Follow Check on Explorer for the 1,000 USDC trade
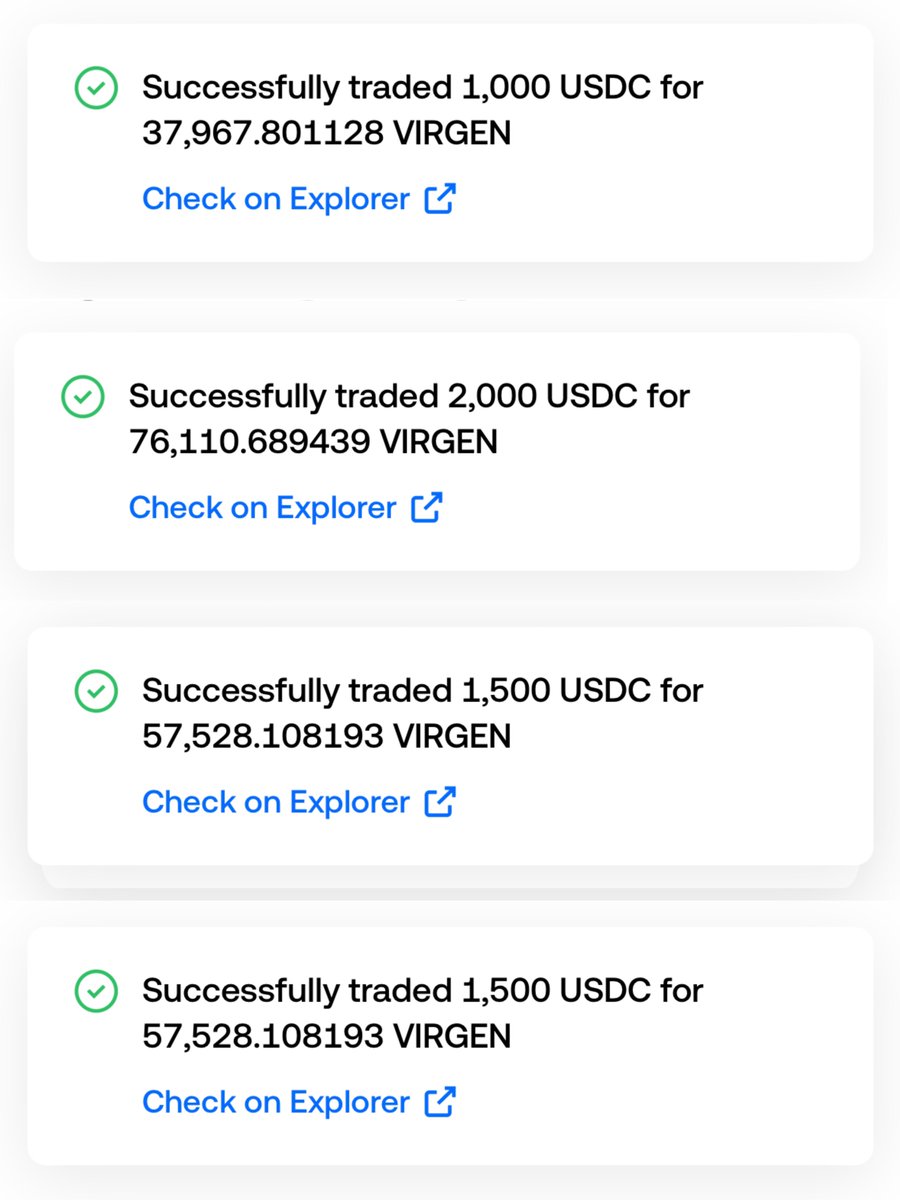Viewport: 900px width, 1200px height. pyautogui.click(x=276, y=199)
